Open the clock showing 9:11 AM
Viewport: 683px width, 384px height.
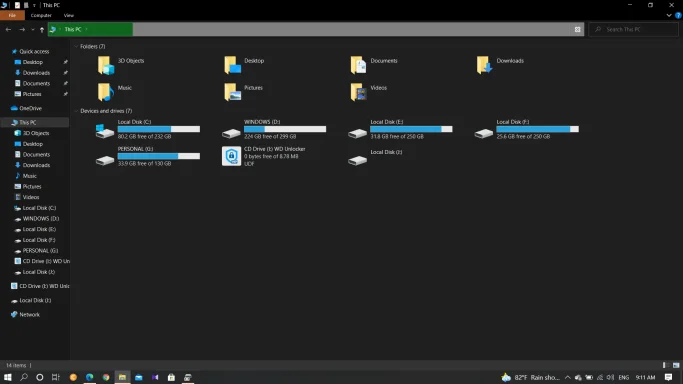[645, 377]
